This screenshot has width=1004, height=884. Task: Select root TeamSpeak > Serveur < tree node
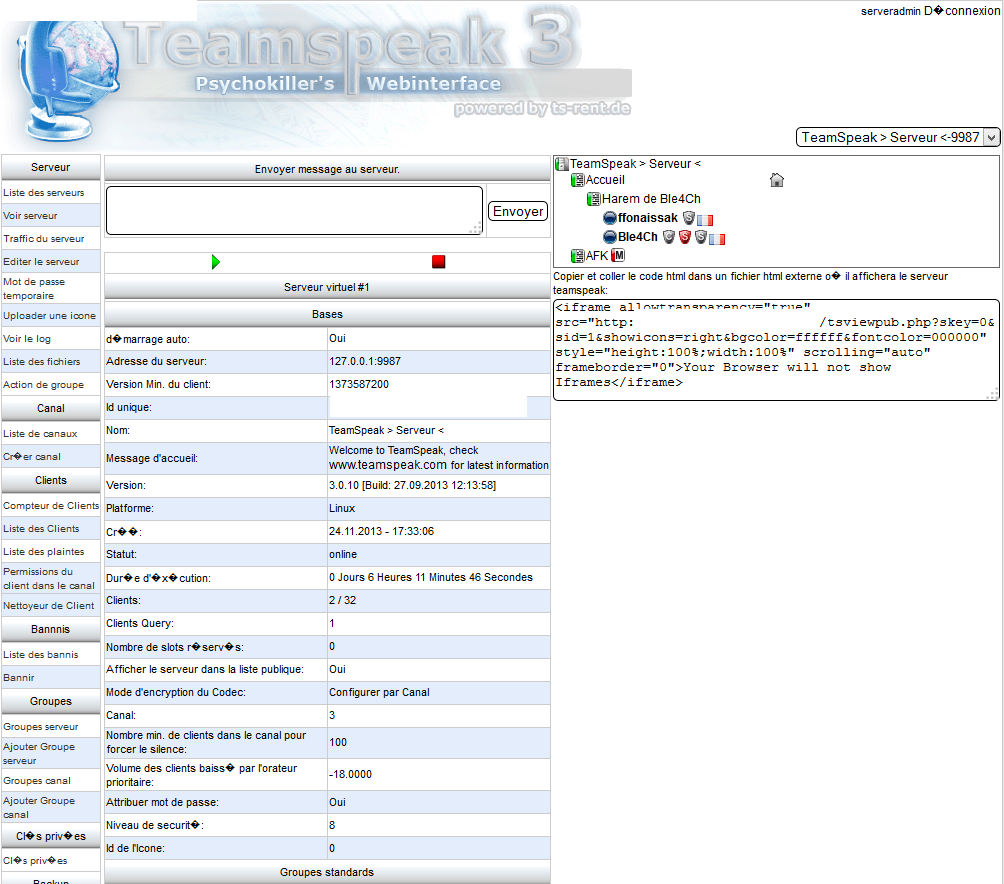pos(635,164)
